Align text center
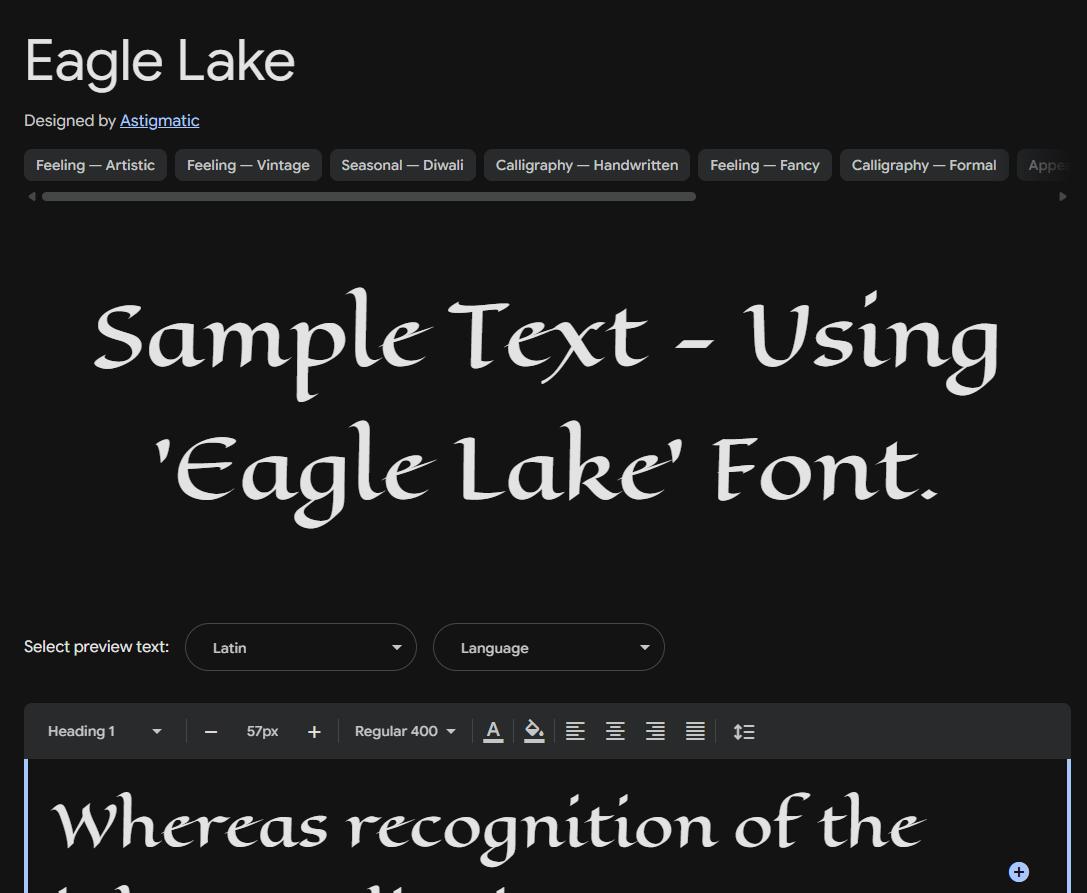Image resolution: width=1087 pixels, height=893 pixels. [x=616, y=731]
